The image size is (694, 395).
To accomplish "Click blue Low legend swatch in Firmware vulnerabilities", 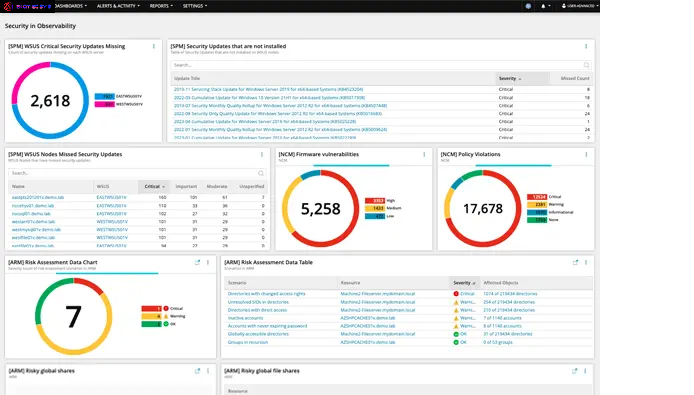I will point(375,216).
